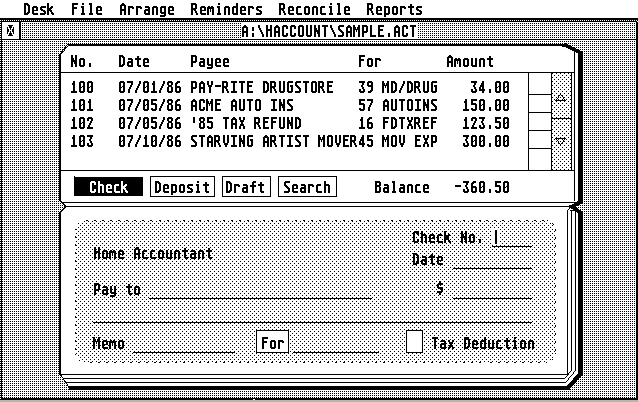Click the dollar amount field
Screen dimensions: 638x402
pos(492,290)
